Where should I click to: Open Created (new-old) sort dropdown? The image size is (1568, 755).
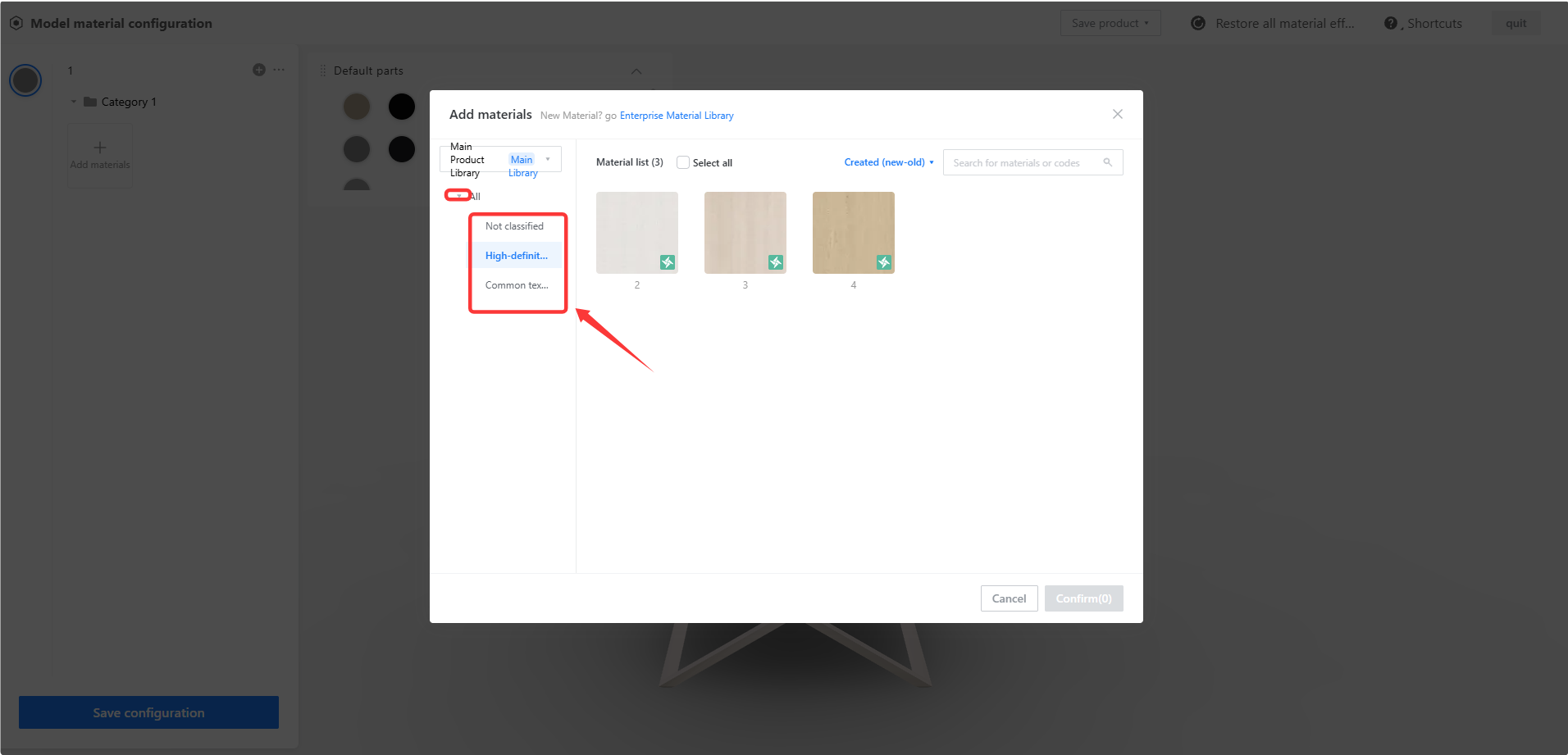pos(889,162)
